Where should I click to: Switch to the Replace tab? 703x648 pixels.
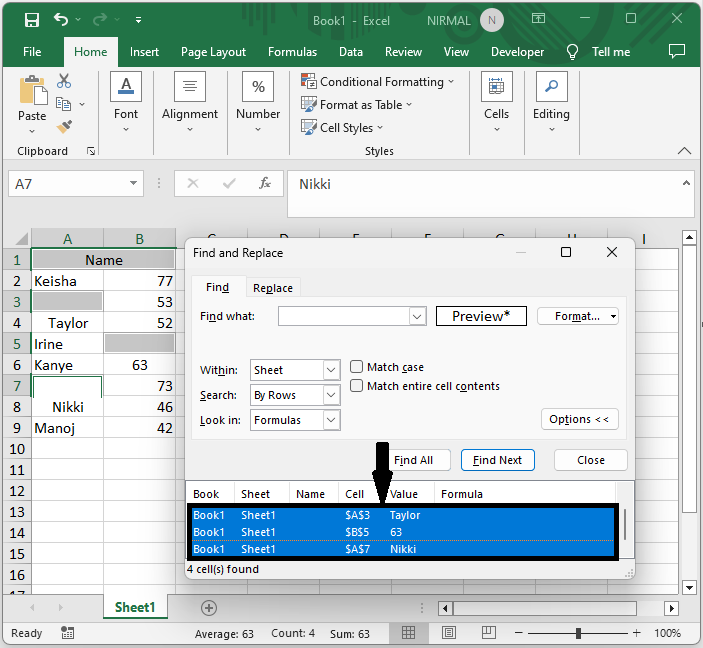coord(273,288)
